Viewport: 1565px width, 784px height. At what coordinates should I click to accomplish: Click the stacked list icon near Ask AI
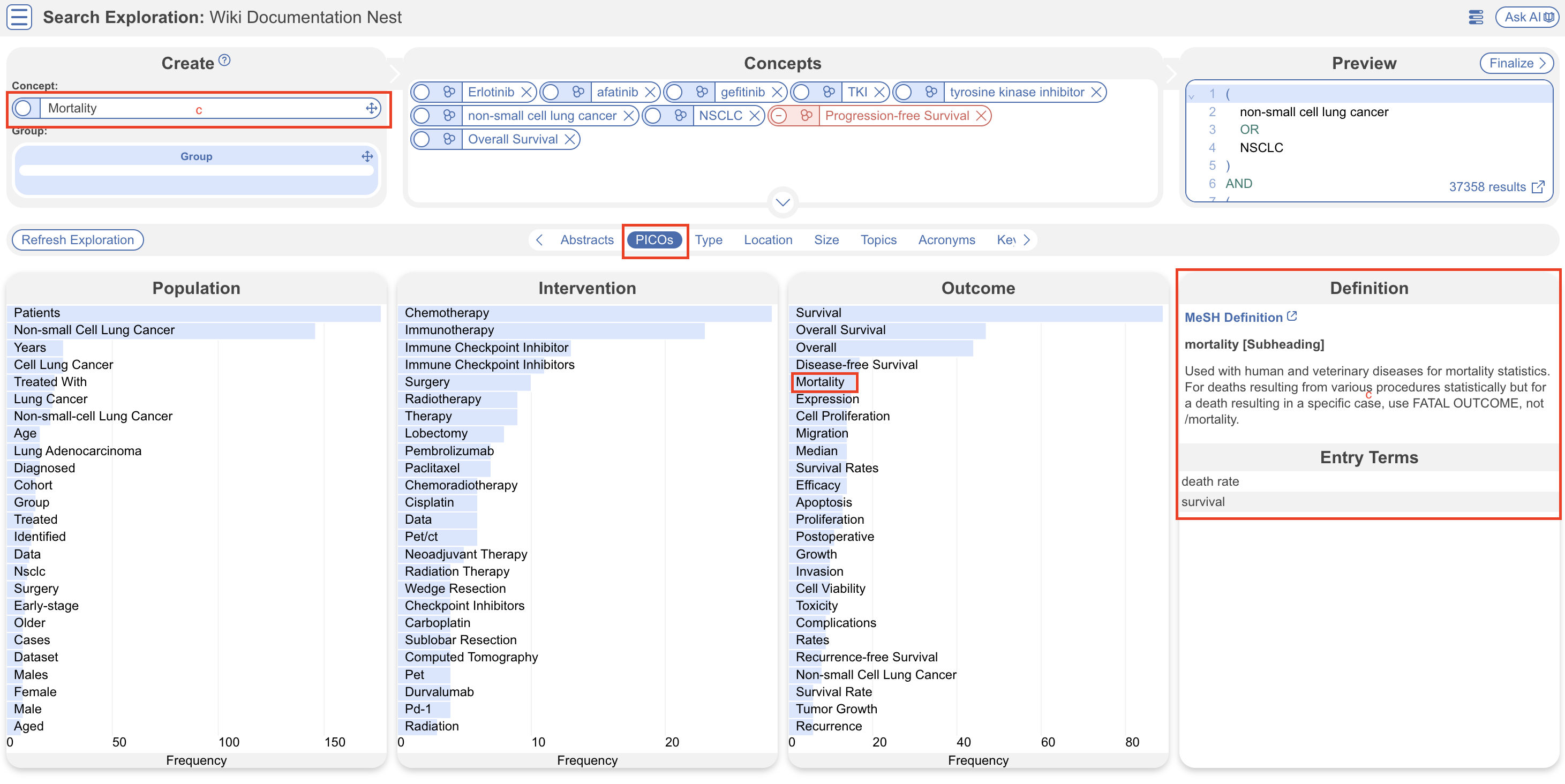pyautogui.click(x=1476, y=17)
